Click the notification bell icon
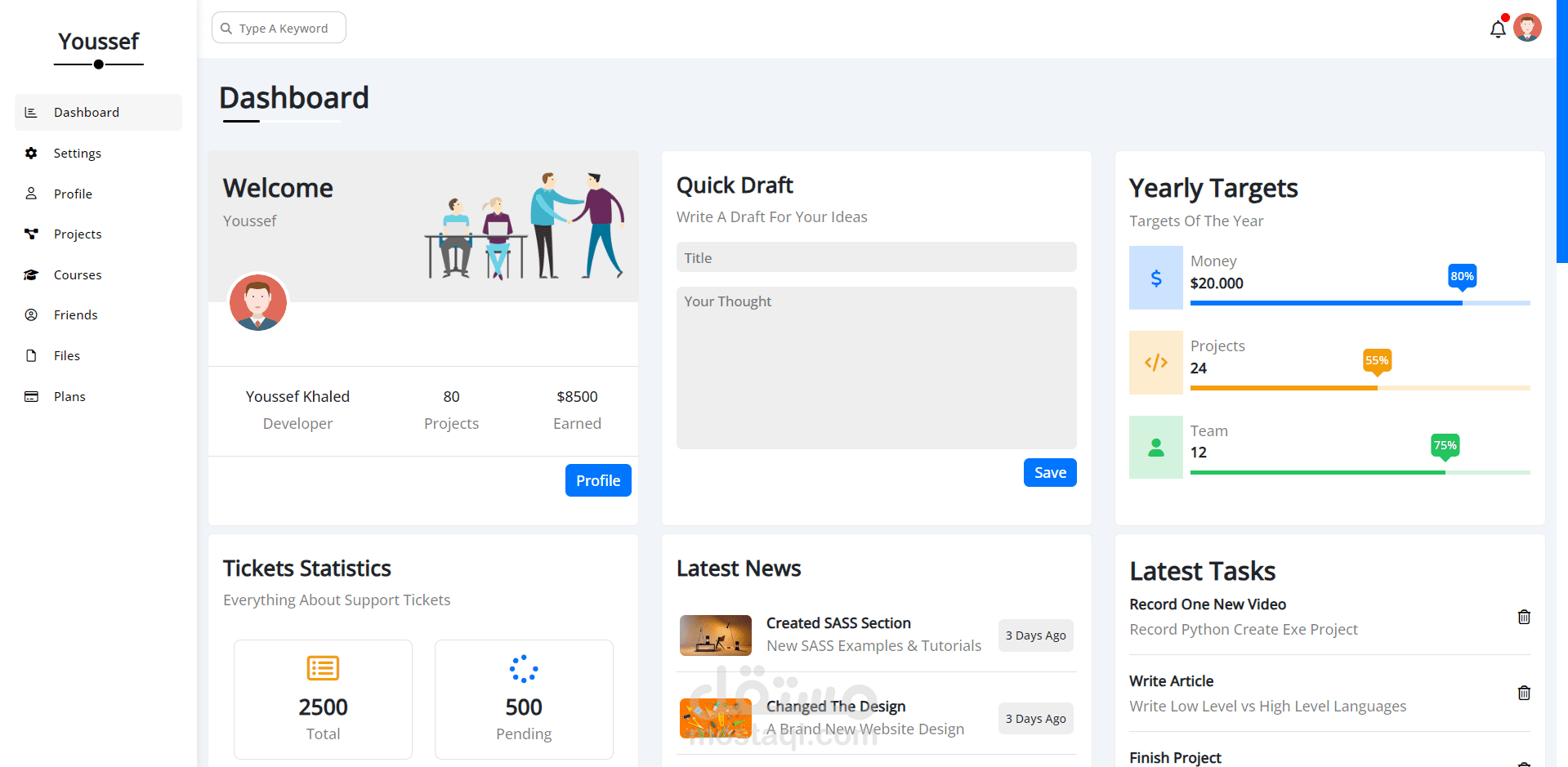 coord(1498,29)
